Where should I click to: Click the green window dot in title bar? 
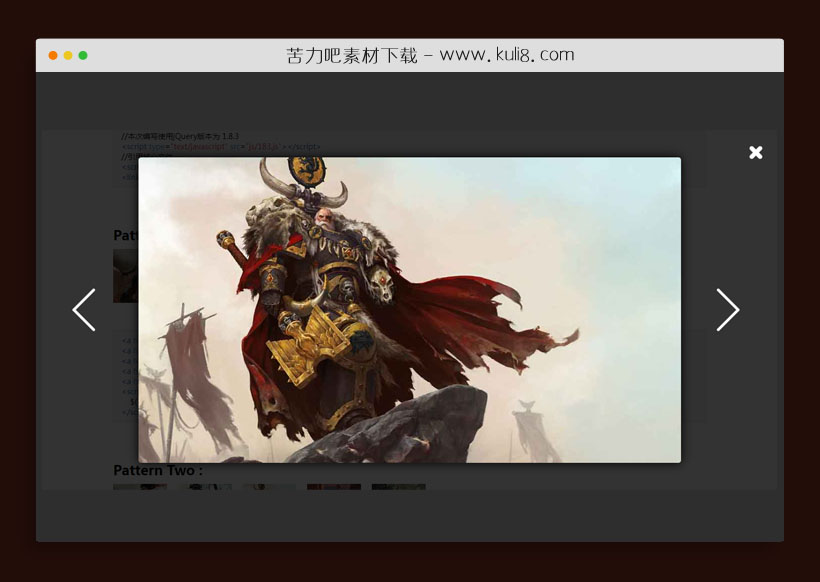83,55
